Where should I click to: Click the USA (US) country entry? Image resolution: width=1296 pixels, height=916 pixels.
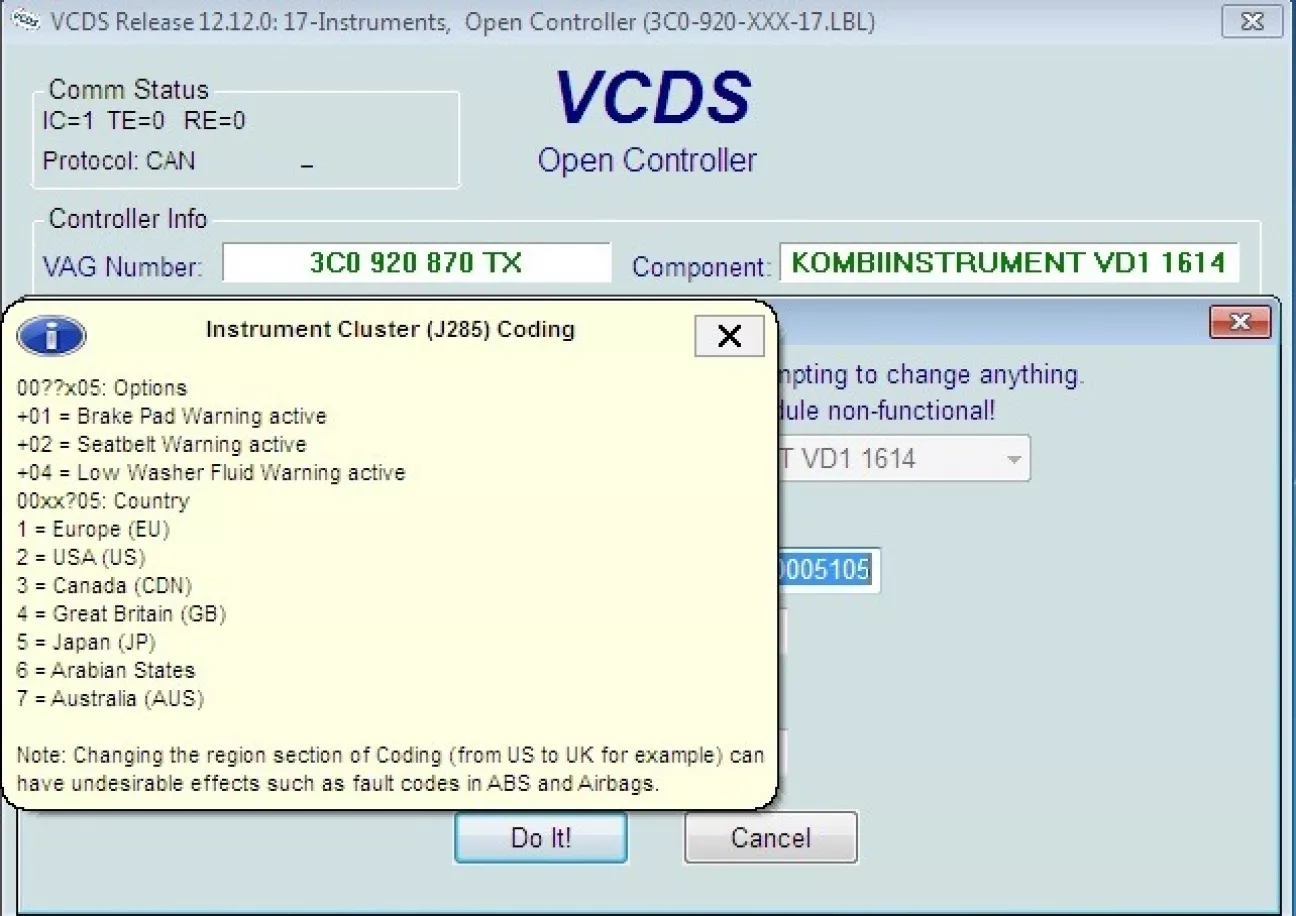(x=81, y=557)
